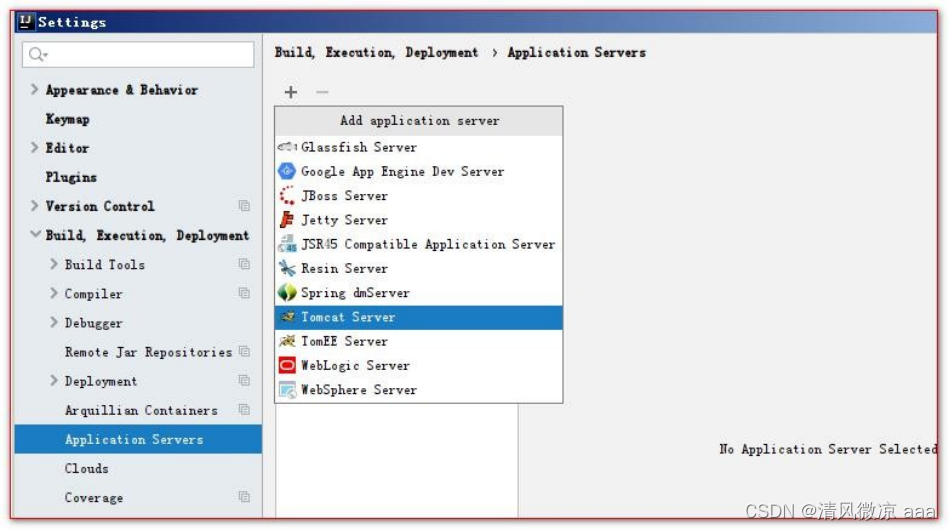Viewport: 950px width, 530px height.
Task: Expand Appearance & Behavior section
Action: coord(35,90)
